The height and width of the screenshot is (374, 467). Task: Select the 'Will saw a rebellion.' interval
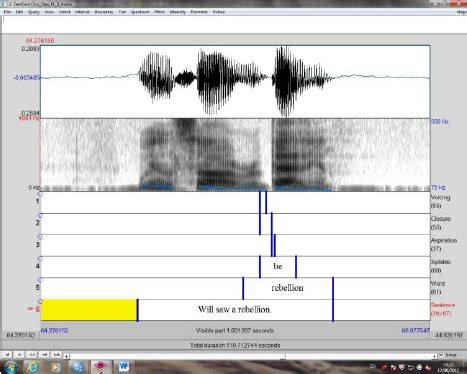coord(235,310)
